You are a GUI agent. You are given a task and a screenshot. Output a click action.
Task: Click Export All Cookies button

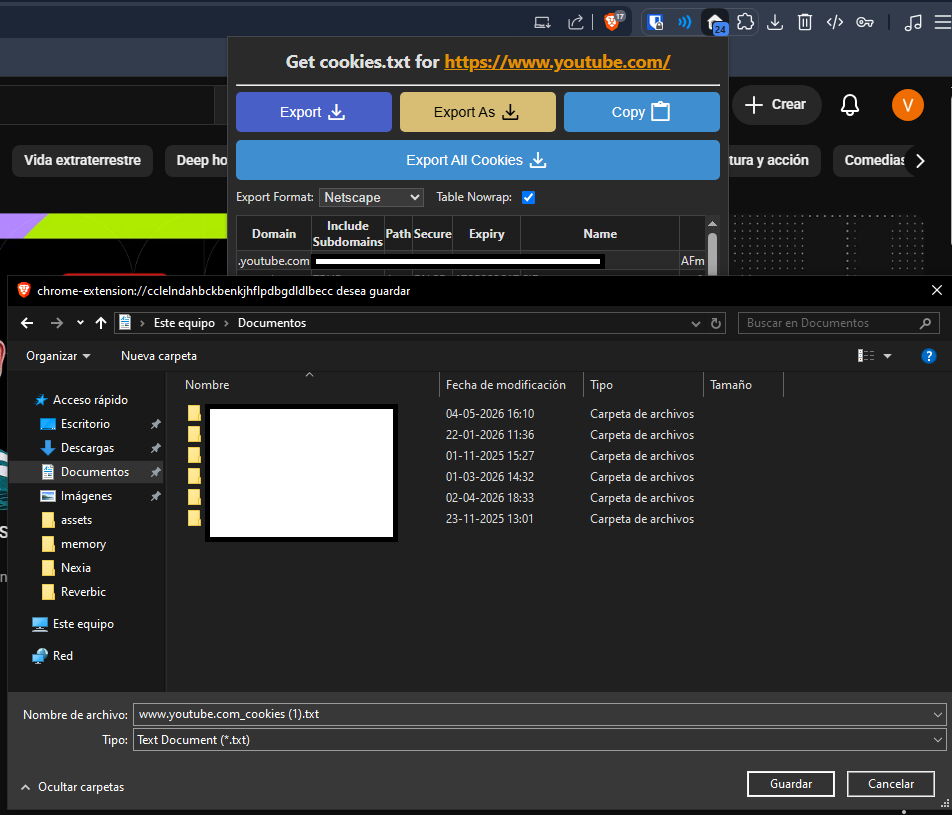(x=478, y=160)
